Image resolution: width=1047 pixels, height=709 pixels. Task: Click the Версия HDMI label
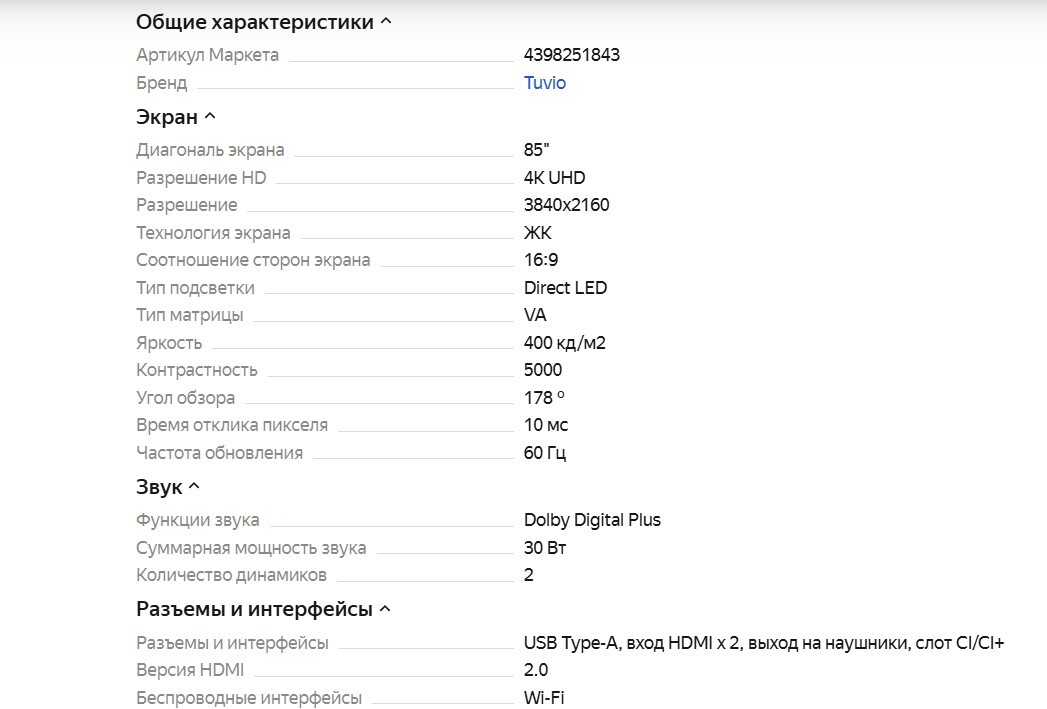click(190, 670)
